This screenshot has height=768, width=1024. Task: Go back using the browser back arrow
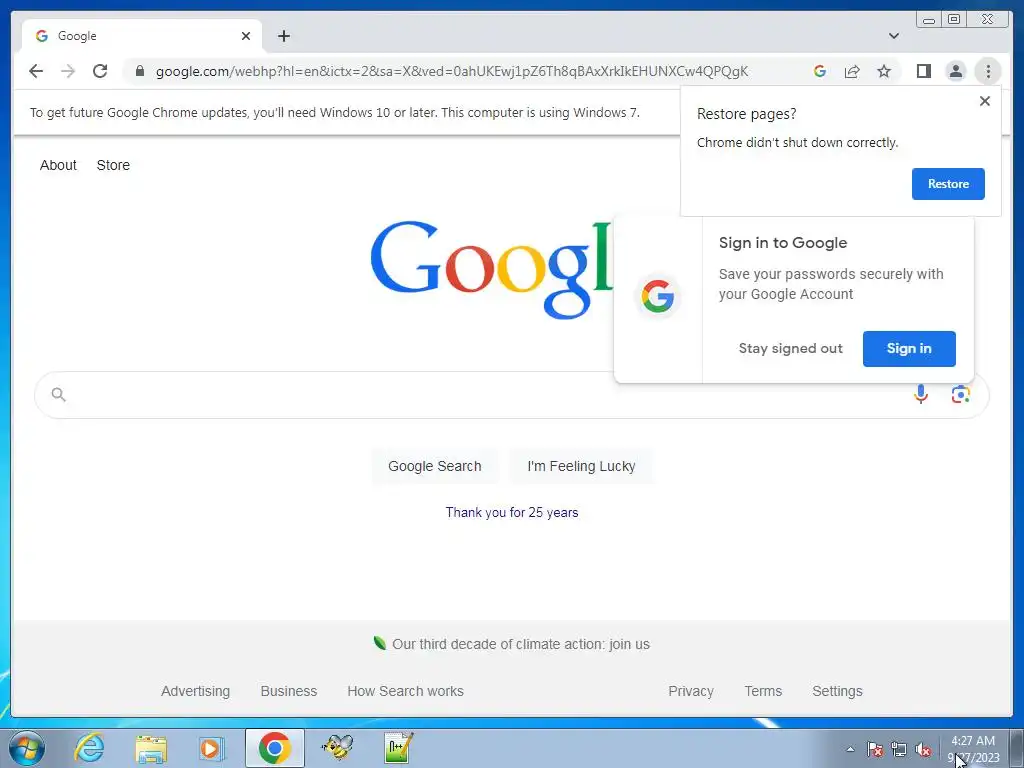36,71
